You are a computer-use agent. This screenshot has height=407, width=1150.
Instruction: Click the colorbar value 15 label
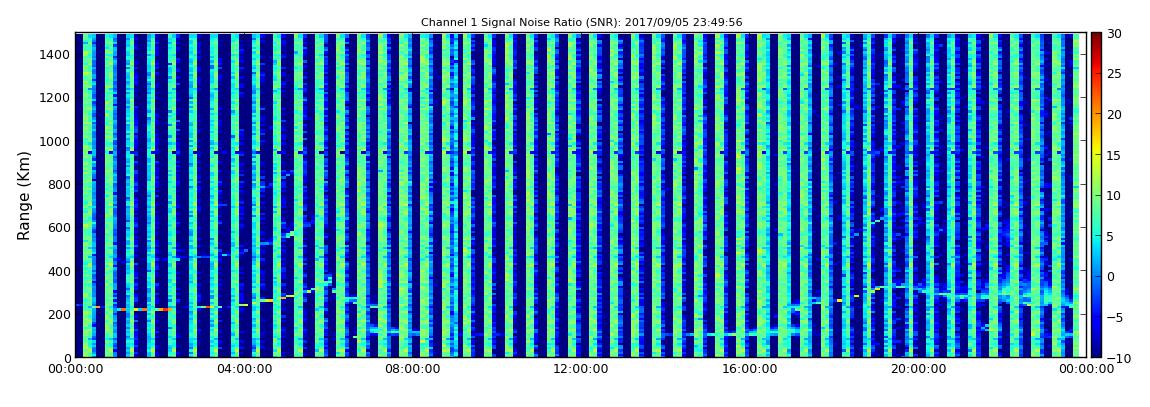pyautogui.click(x=1115, y=155)
